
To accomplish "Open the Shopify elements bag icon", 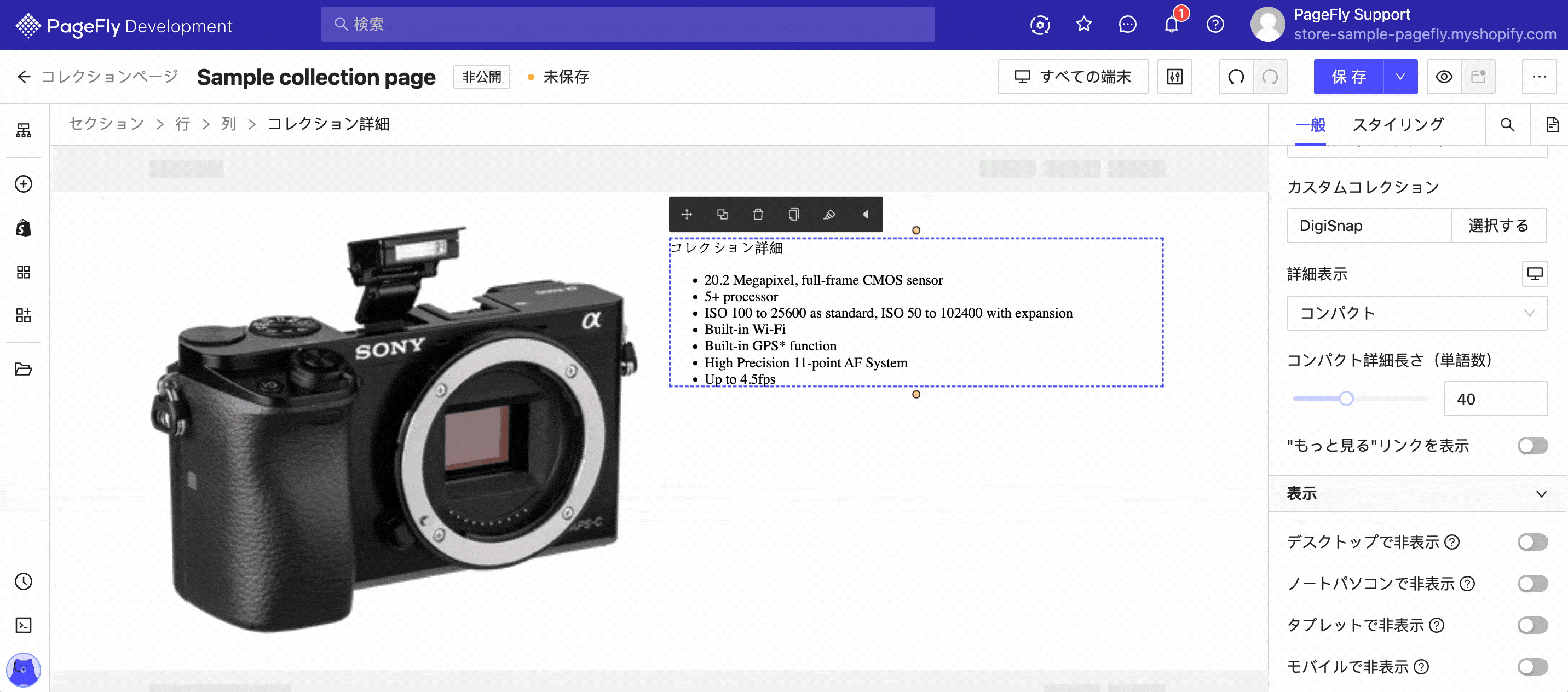I will click(23, 228).
